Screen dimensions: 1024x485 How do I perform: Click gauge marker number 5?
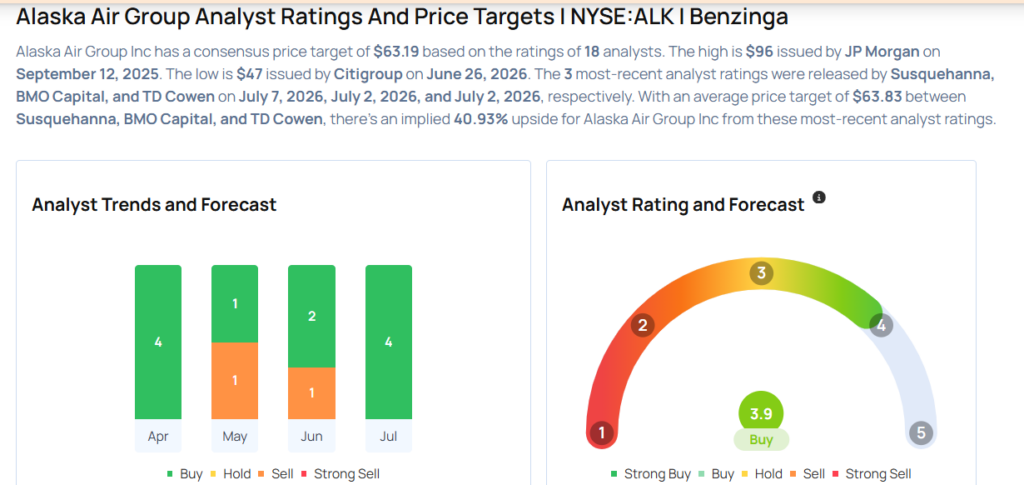coord(921,433)
